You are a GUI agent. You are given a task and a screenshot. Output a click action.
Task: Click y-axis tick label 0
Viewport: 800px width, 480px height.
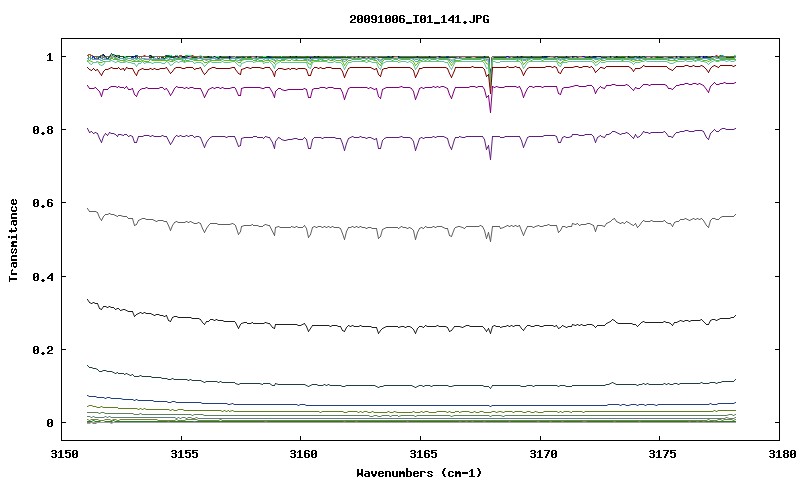point(49,423)
